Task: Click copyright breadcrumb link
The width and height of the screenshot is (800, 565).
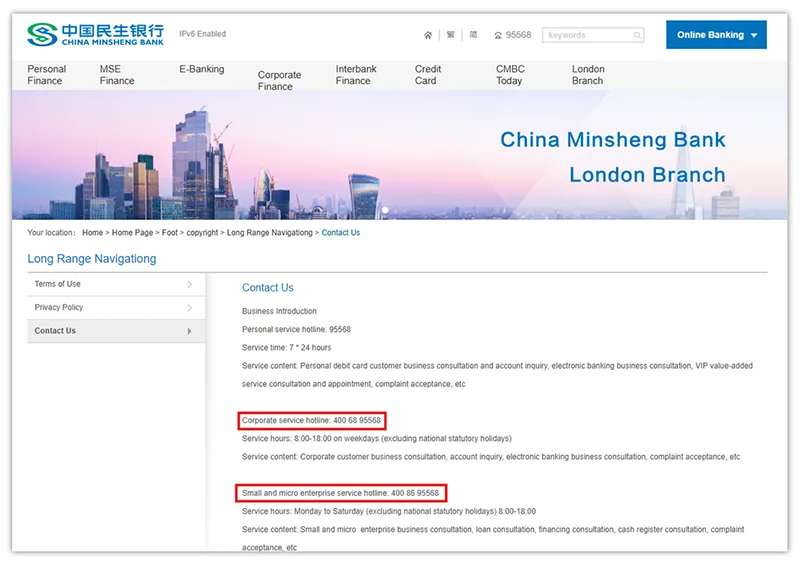Action: [x=202, y=233]
